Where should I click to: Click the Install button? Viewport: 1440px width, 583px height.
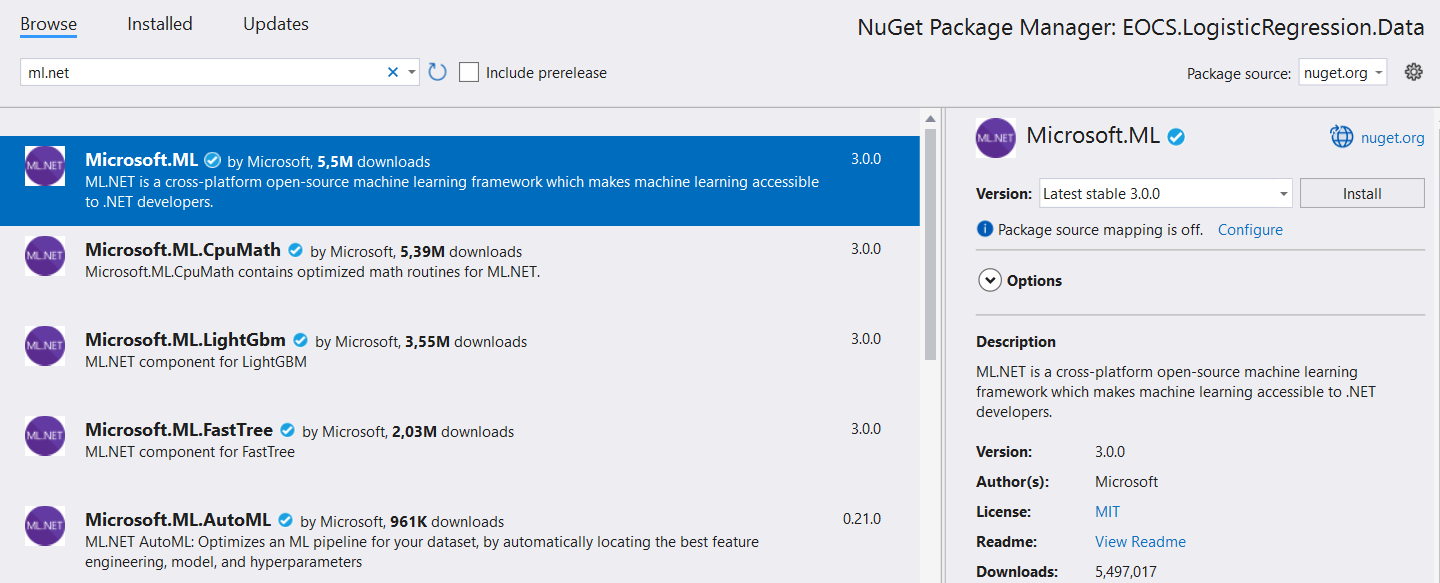point(1362,193)
